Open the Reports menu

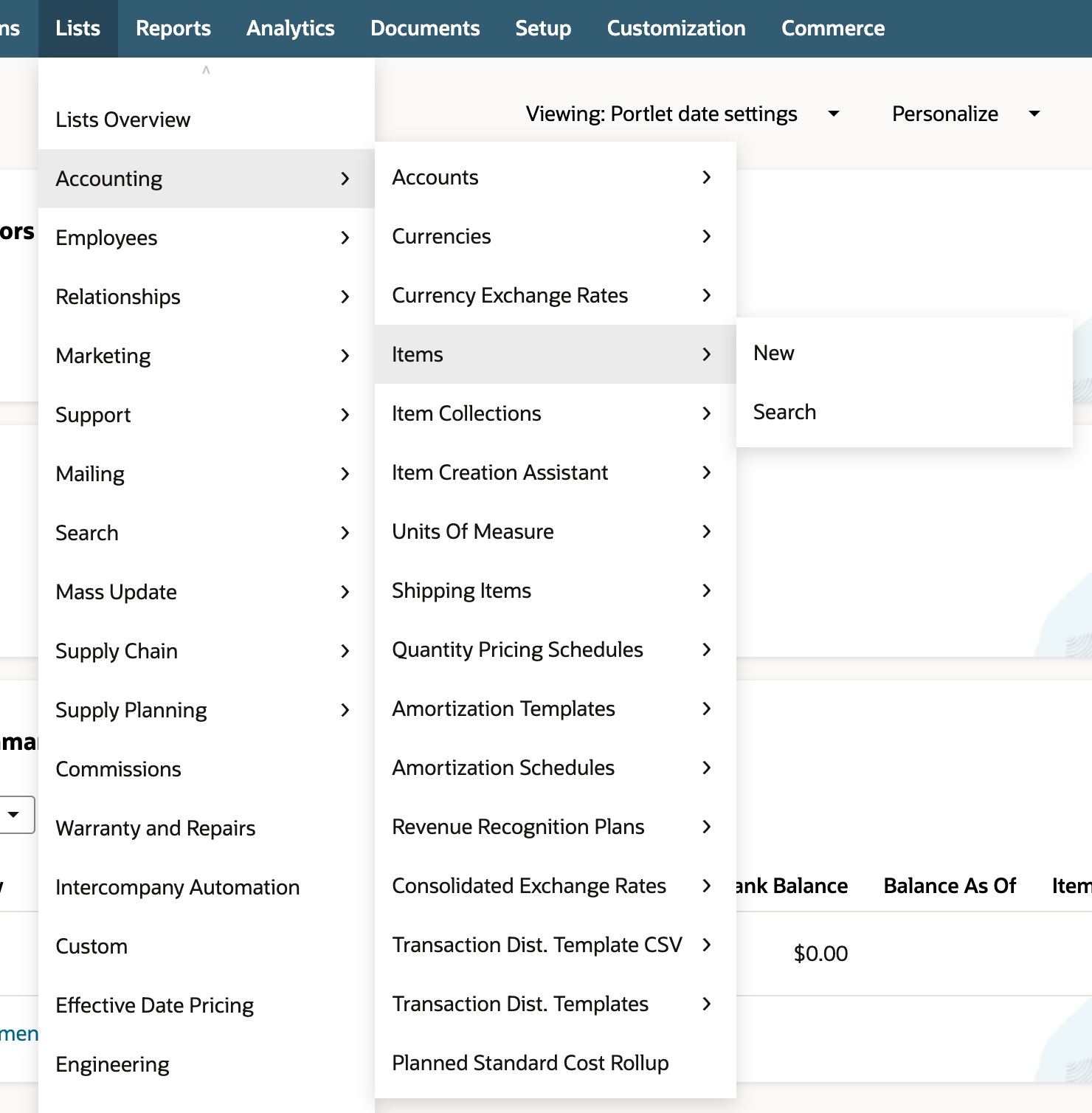(x=173, y=28)
